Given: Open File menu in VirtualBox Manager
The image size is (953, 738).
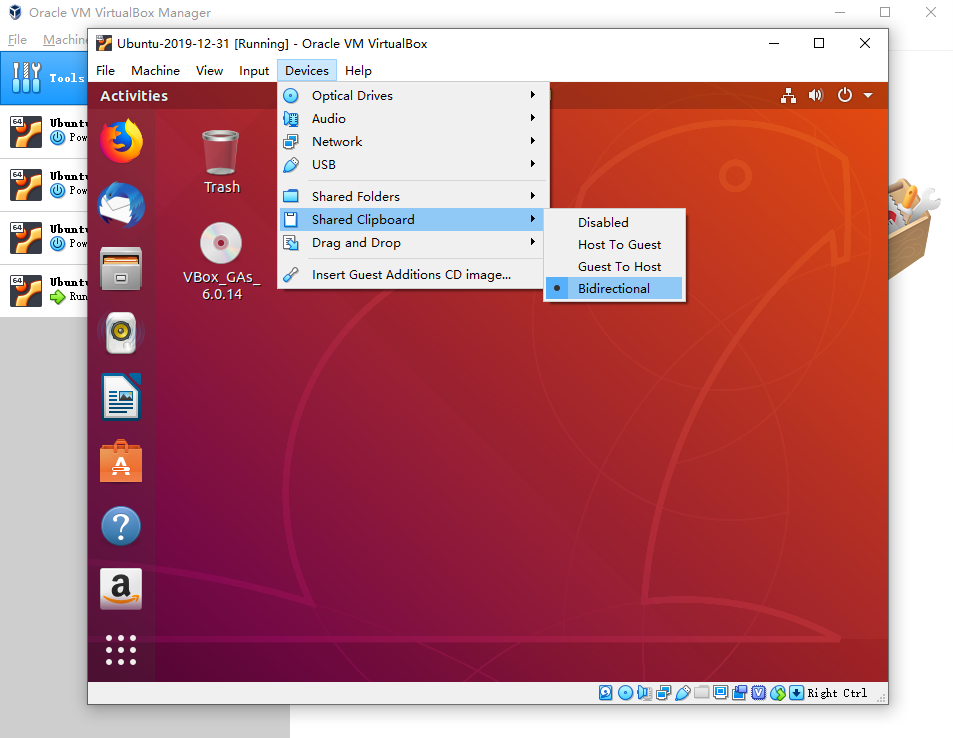Looking at the screenshot, I should [17, 40].
